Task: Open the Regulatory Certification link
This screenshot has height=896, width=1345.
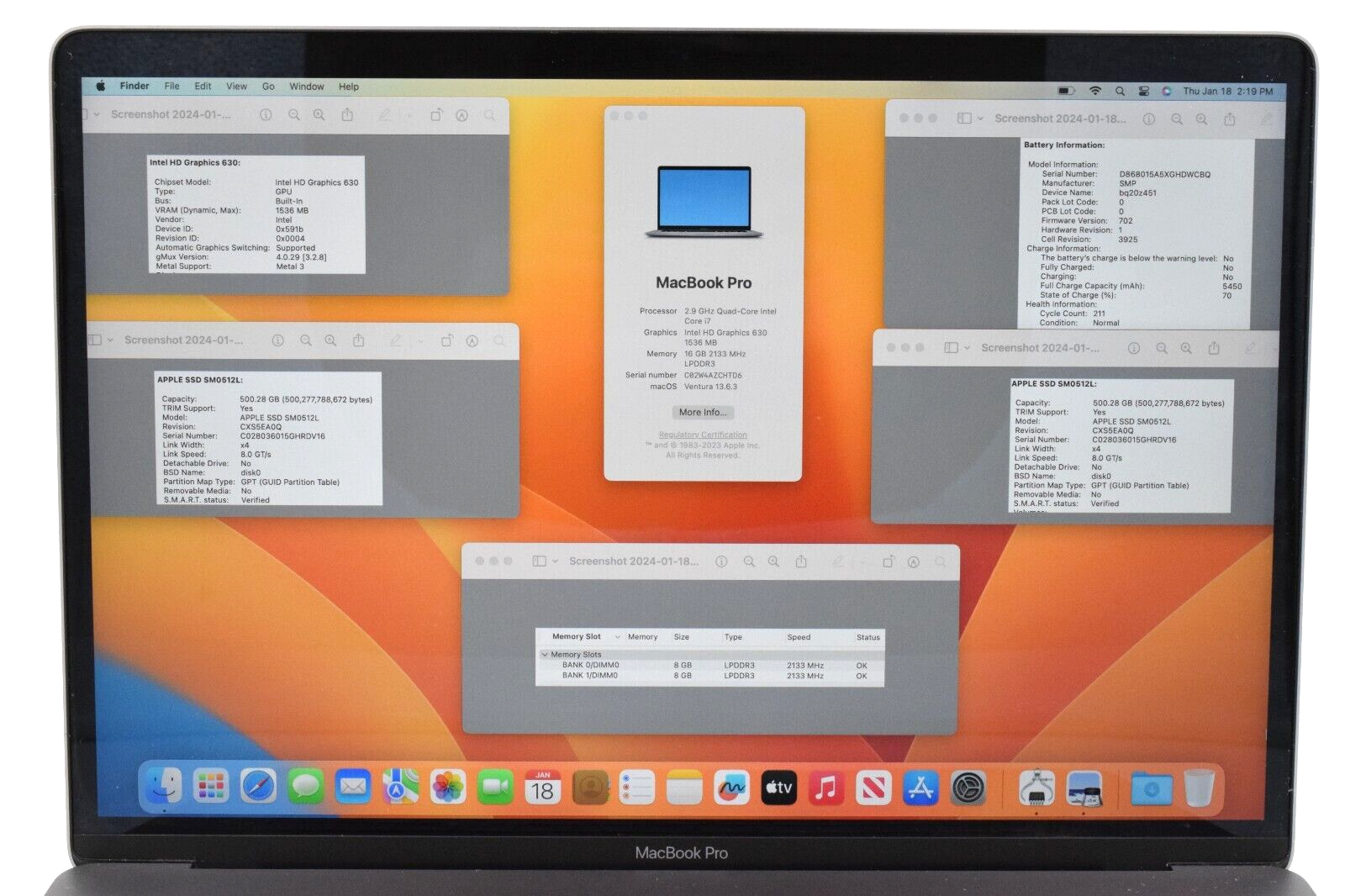Action: click(x=703, y=435)
